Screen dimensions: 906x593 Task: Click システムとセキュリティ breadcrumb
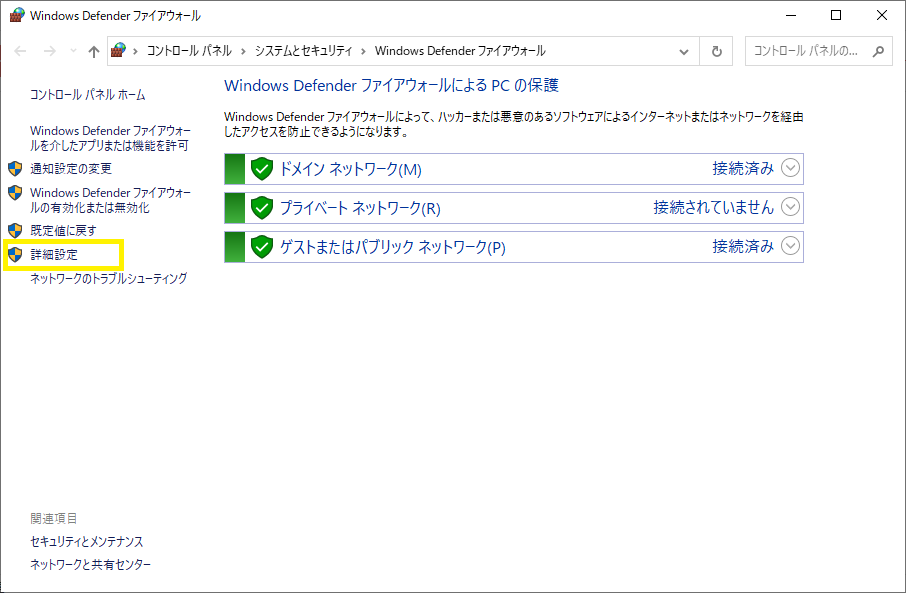click(303, 51)
